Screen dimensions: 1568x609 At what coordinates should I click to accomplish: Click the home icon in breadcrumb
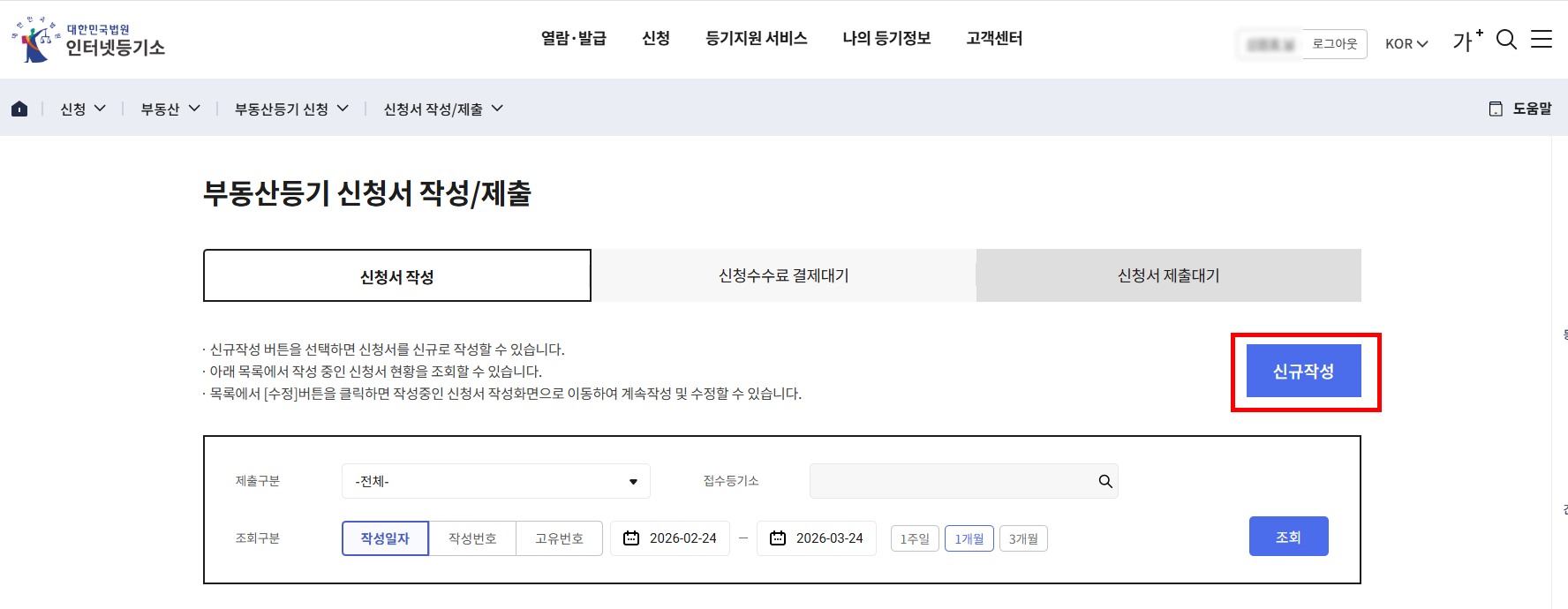pos(19,109)
